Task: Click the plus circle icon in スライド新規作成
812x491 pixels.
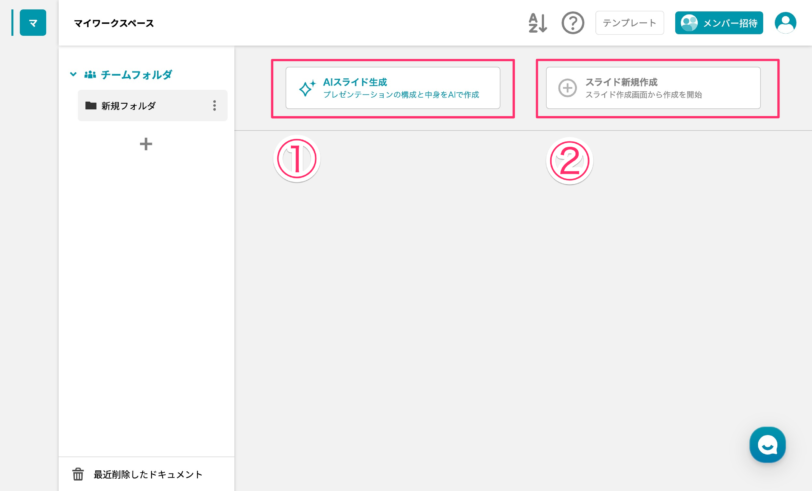Action: (567, 88)
